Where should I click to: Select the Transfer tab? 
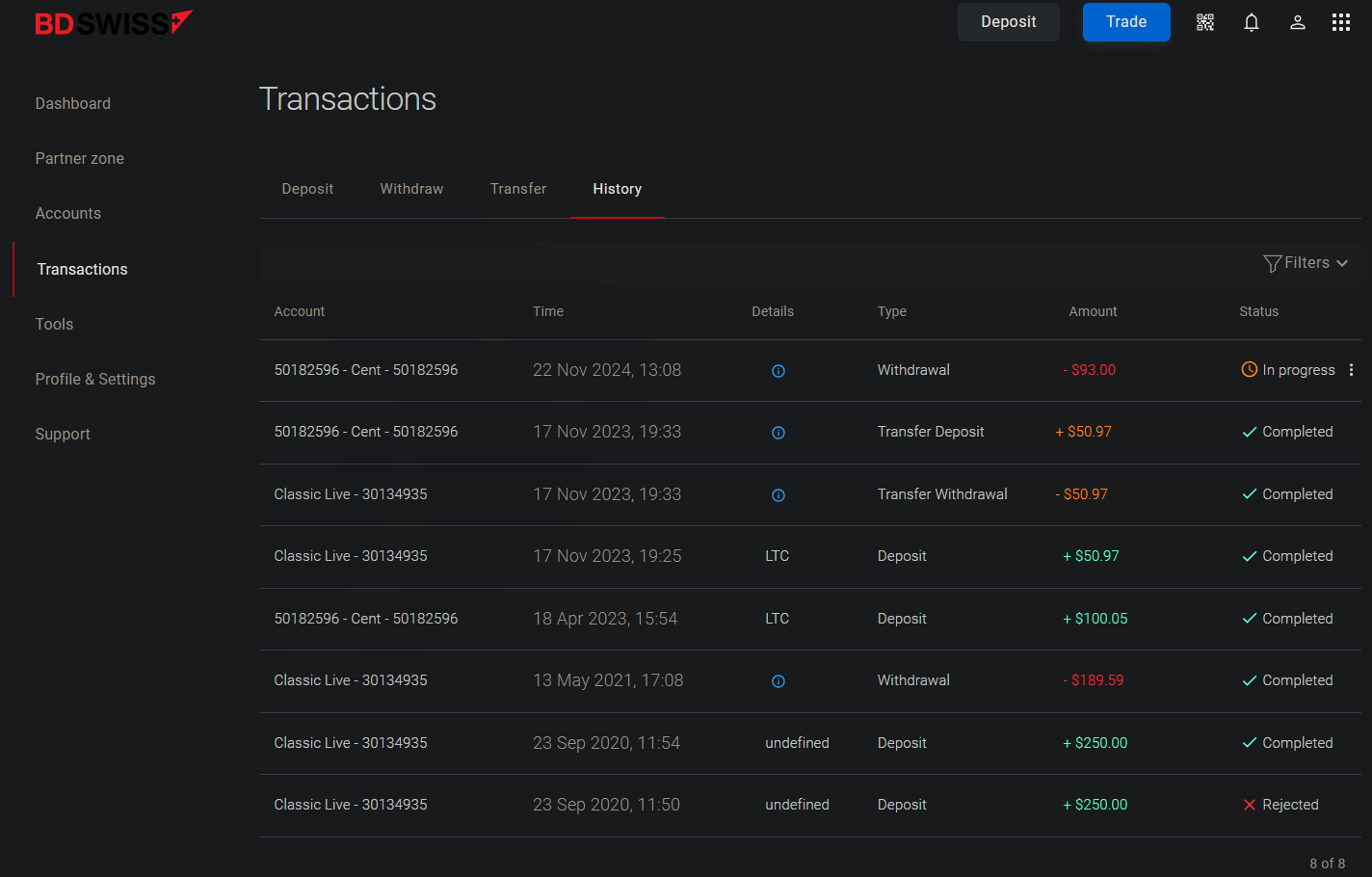(x=518, y=189)
